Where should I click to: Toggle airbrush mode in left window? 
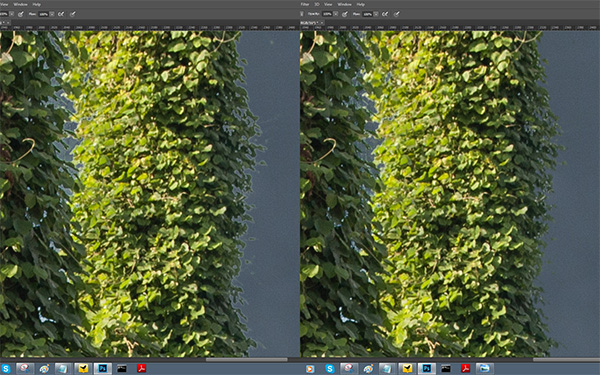click(x=61, y=14)
